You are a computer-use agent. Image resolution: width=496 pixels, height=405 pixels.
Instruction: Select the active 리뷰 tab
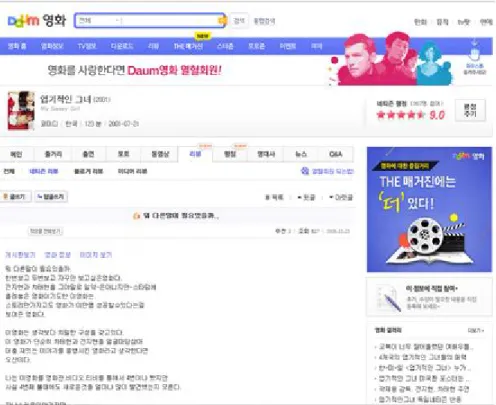(x=195, y=154)
